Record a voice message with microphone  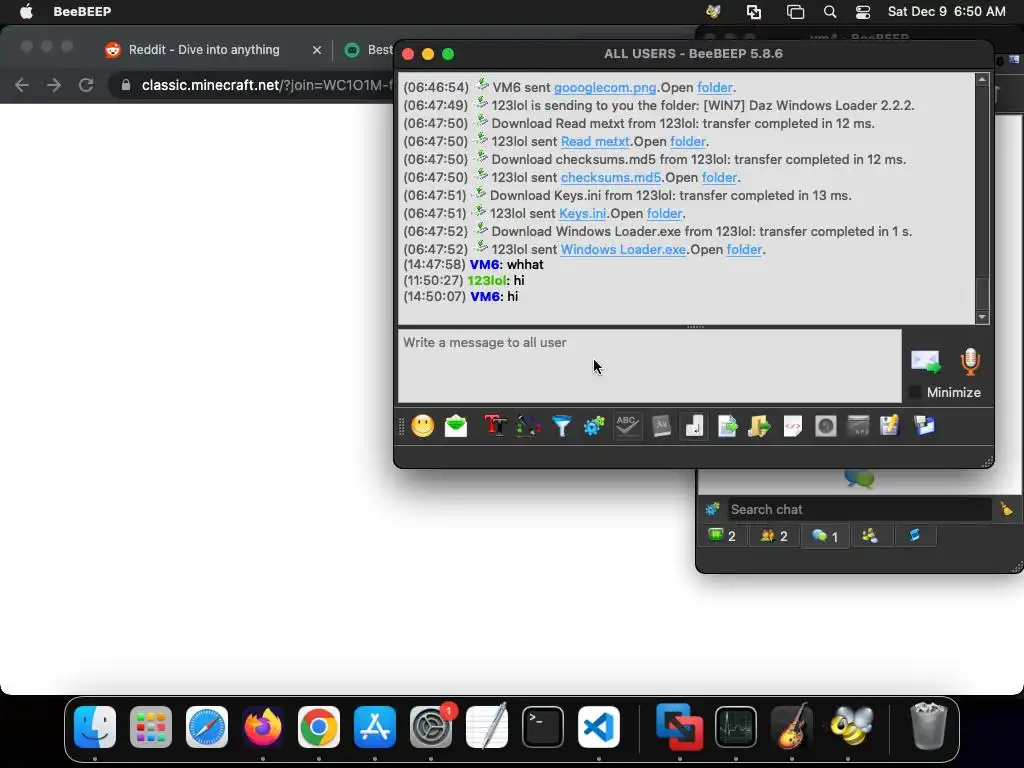click(x=970, y=361)
